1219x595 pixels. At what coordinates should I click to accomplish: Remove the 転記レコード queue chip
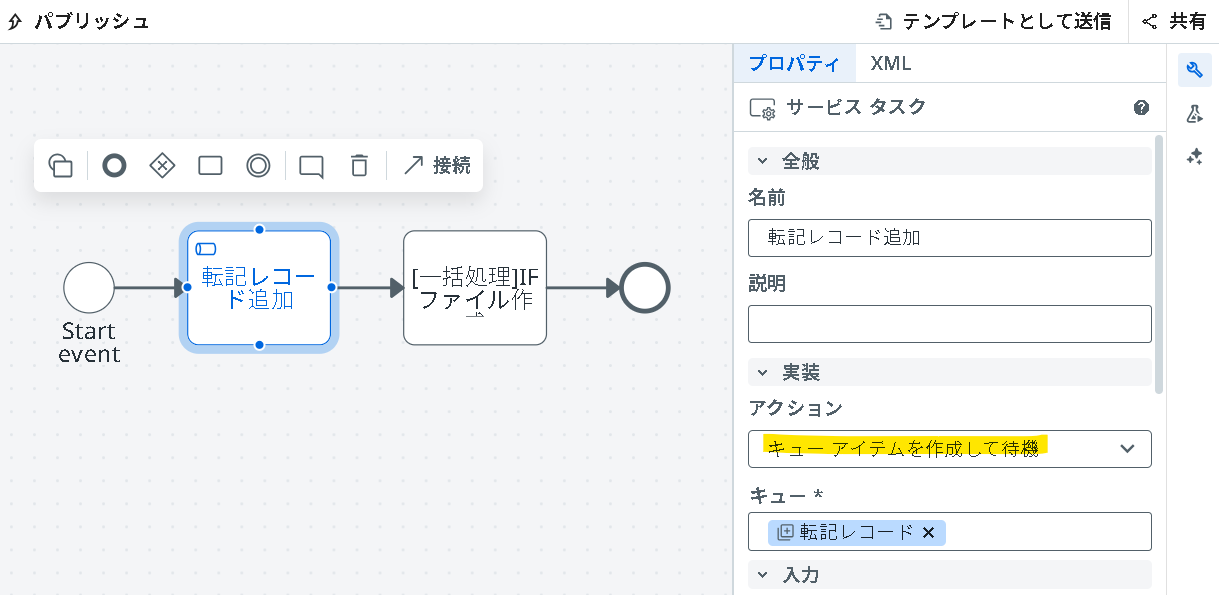tap(928, 532)
